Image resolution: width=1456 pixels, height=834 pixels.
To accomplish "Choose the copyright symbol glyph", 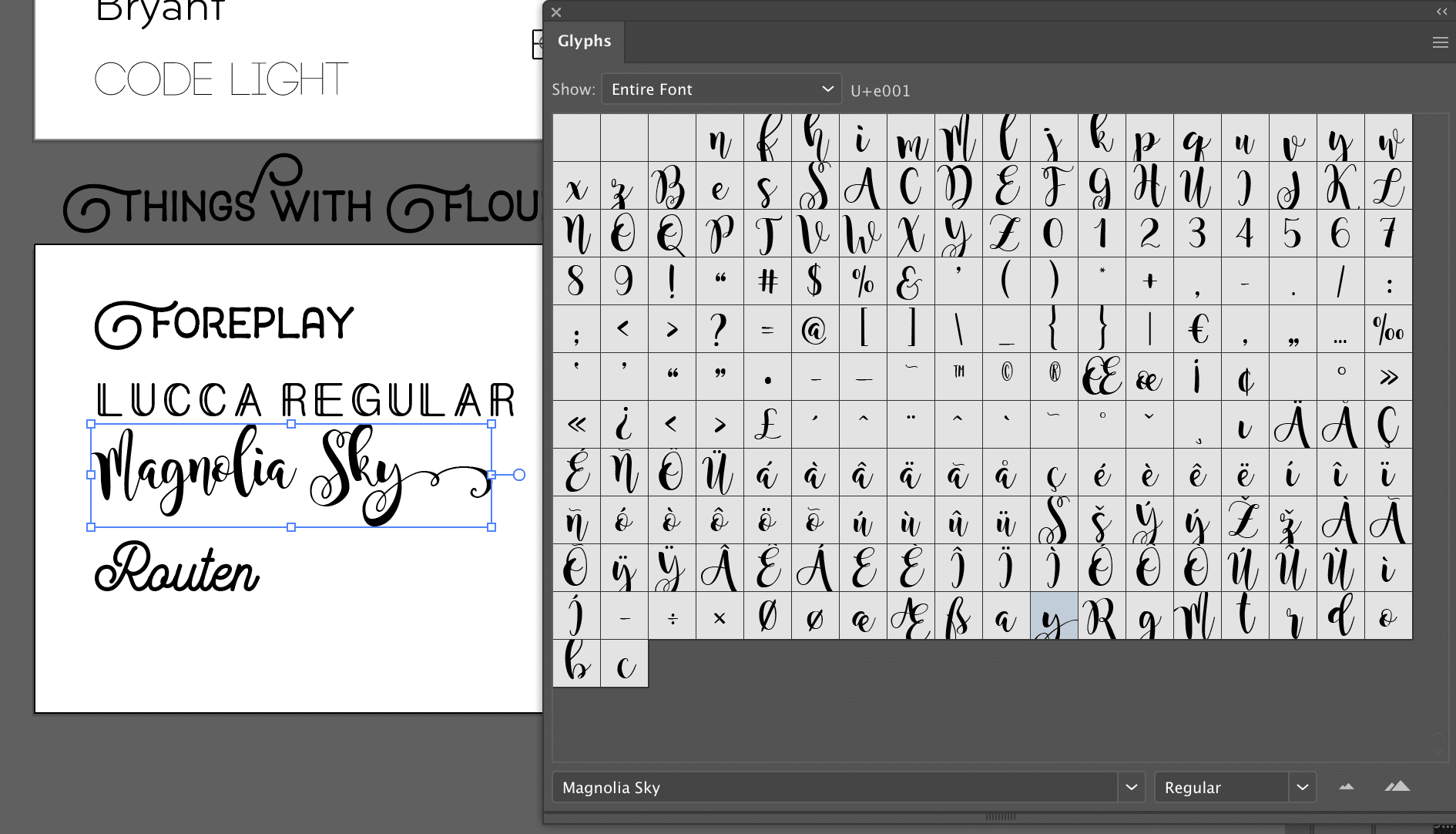I will [1006, 377].
